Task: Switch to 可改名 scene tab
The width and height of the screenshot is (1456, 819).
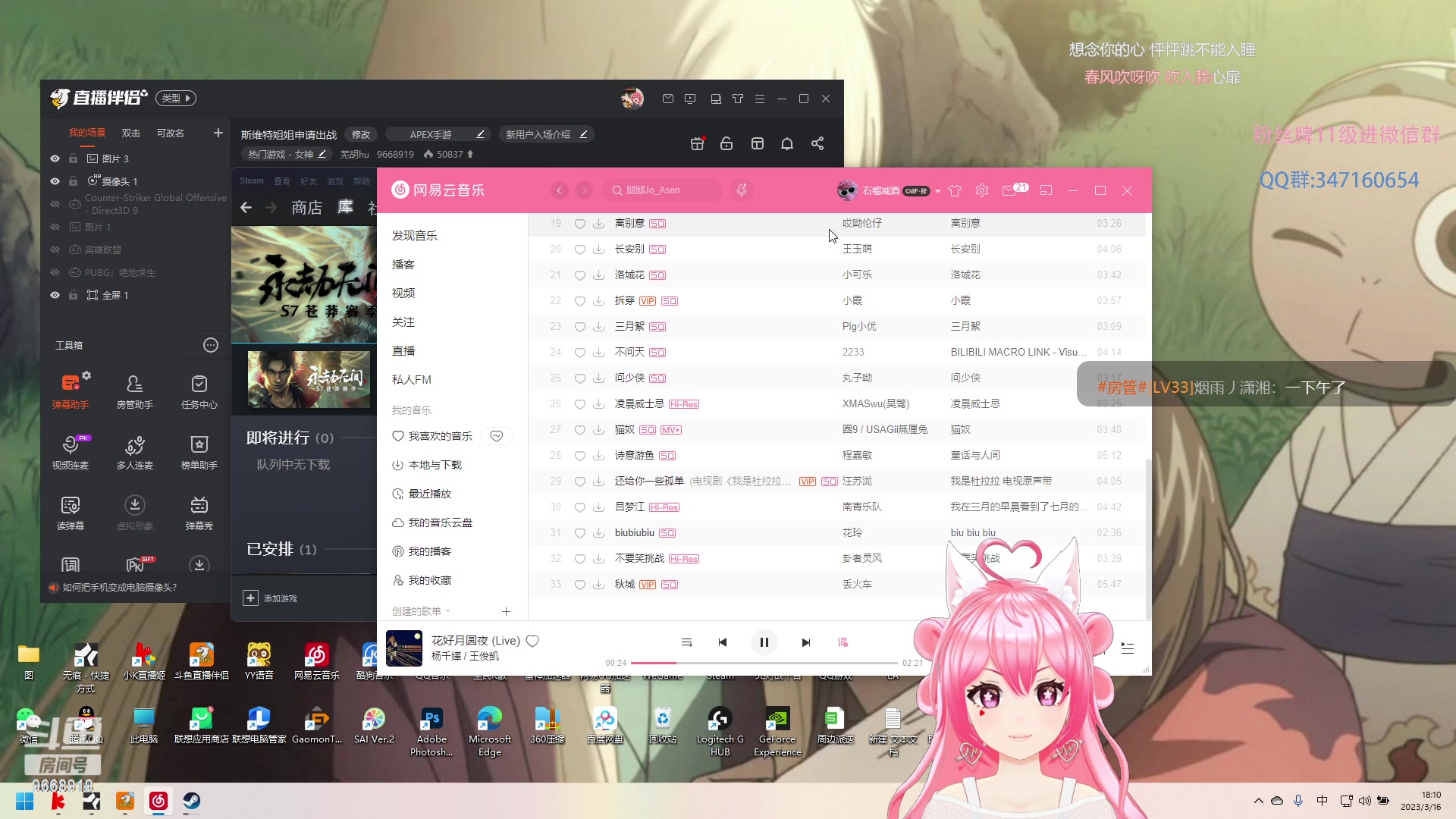Action: [x=170, y=133]
